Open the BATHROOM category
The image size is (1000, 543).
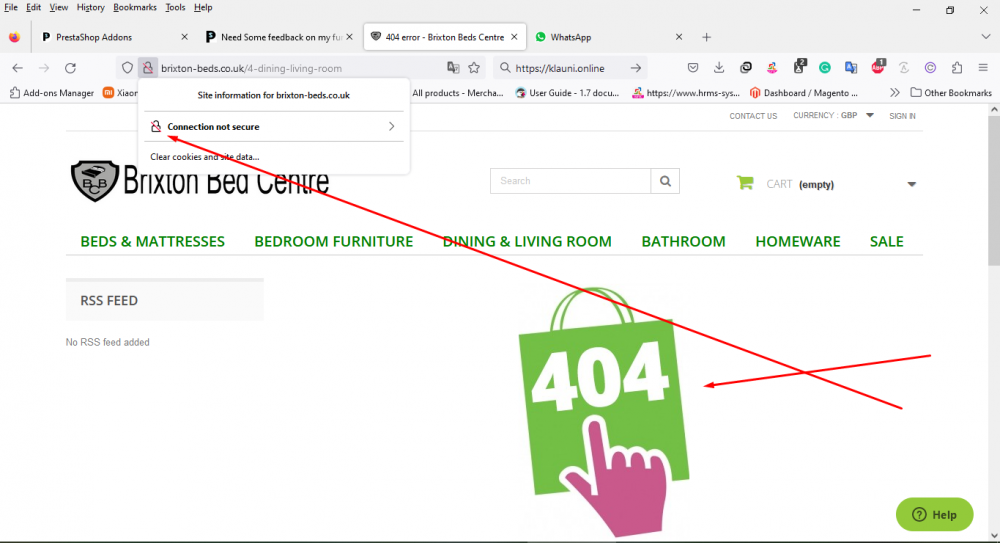683,241
